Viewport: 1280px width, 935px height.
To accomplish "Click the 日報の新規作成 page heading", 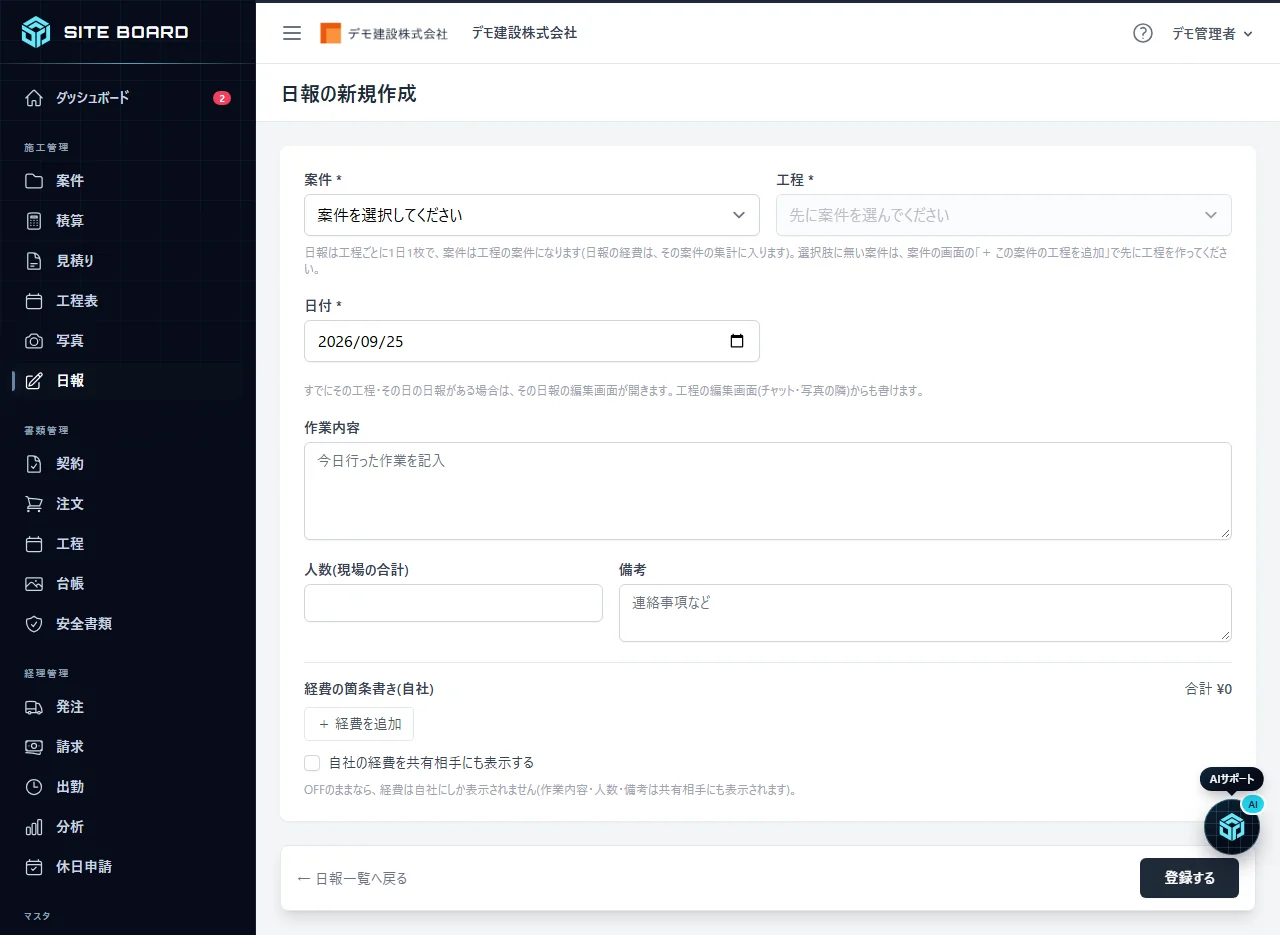I will coord(349,94).
